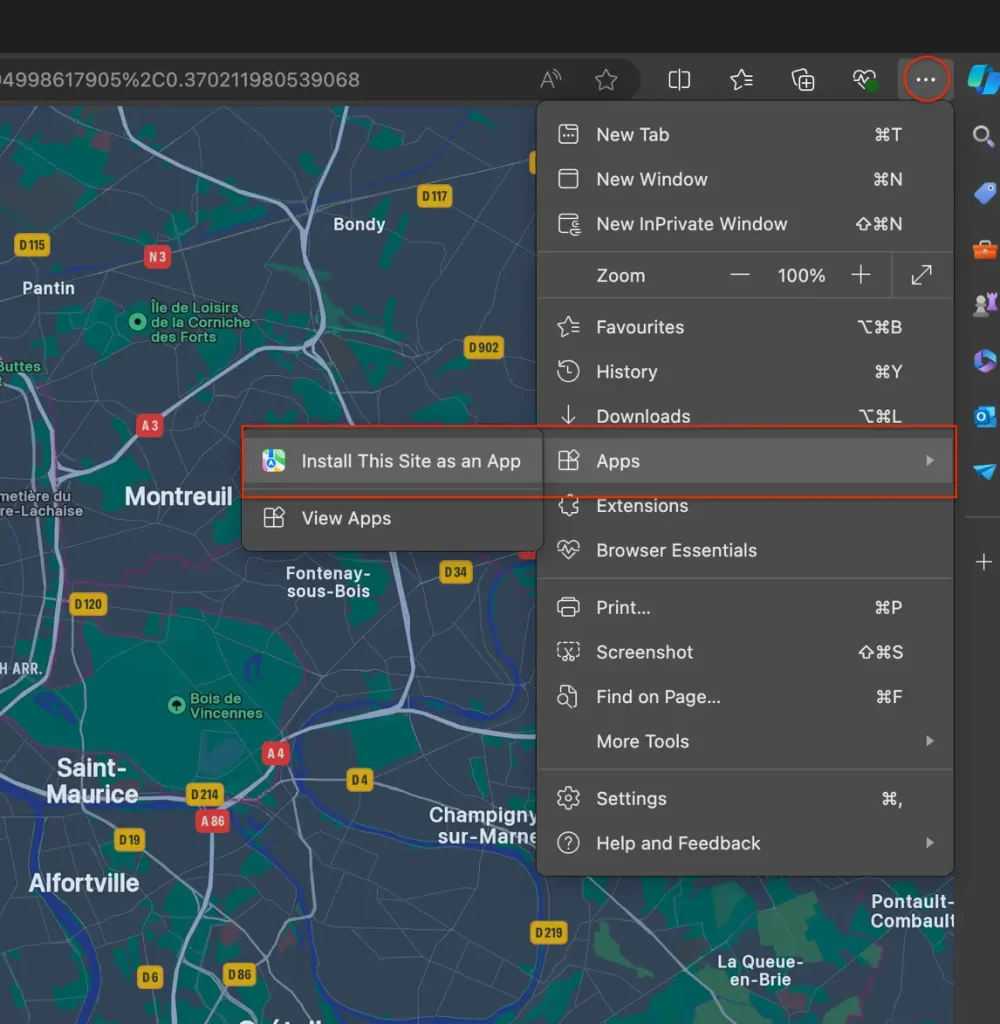Open the Shopping sidebar icon
The image size is (1000, 1024).
[984, 193]
